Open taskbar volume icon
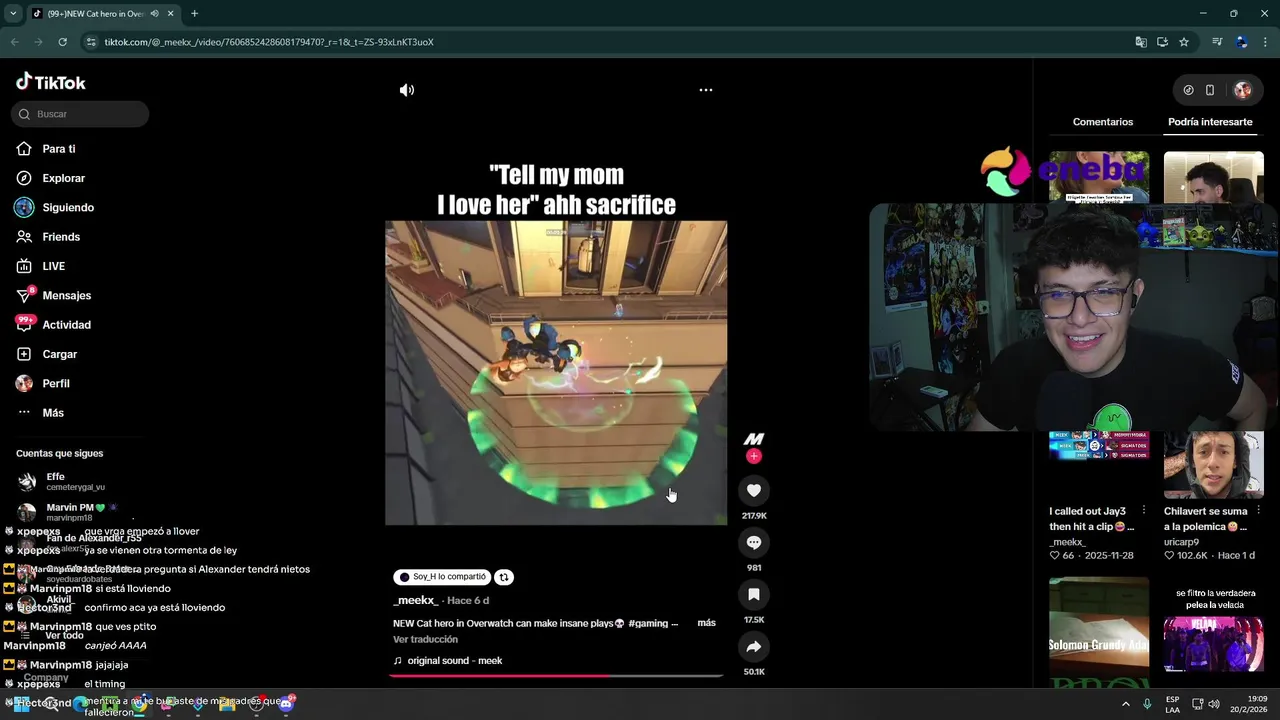Screen dimensions: 1280x720 (1214, 704)
